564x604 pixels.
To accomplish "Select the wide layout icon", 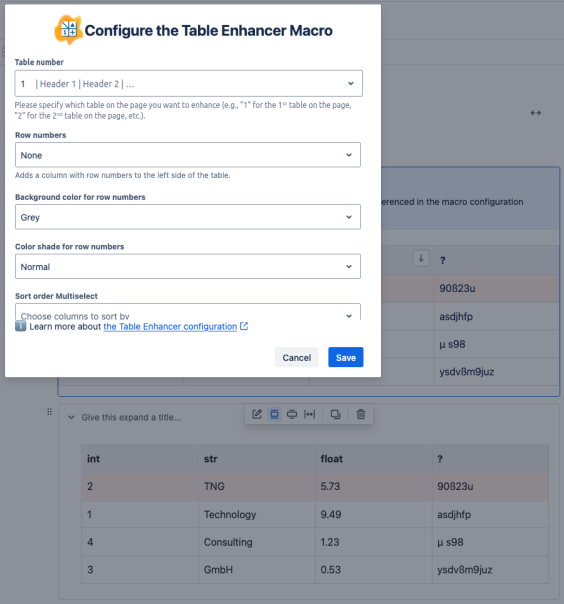I will pos(292,414).
